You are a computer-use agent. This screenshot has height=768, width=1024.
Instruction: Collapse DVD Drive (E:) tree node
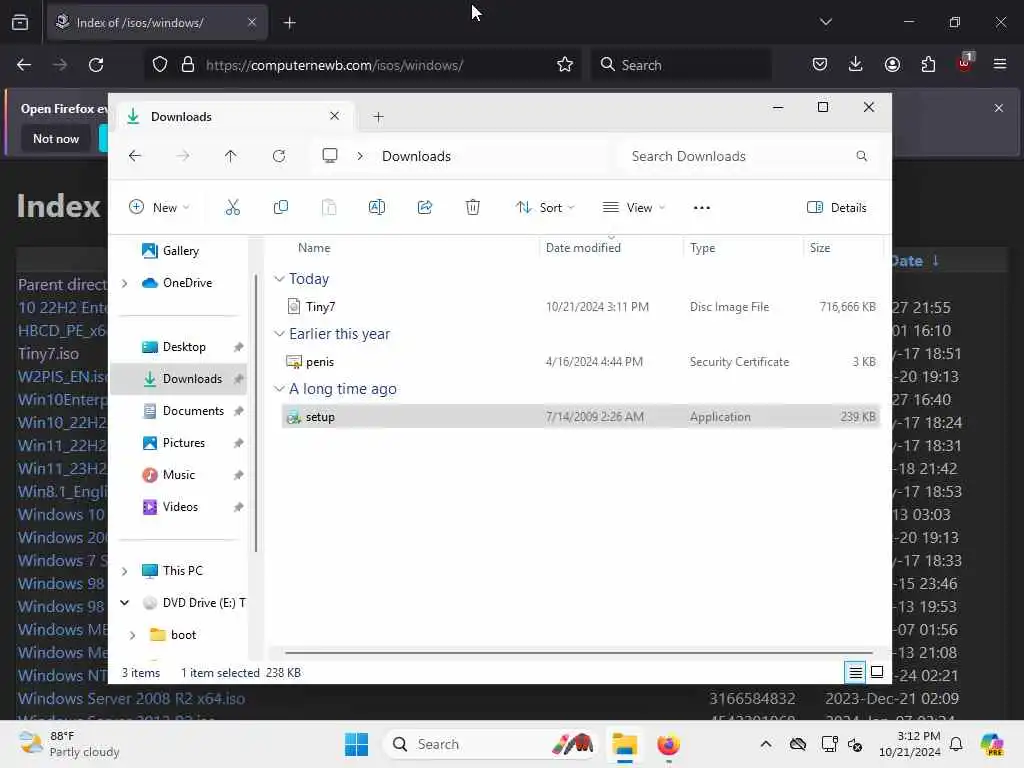[125, 603]
